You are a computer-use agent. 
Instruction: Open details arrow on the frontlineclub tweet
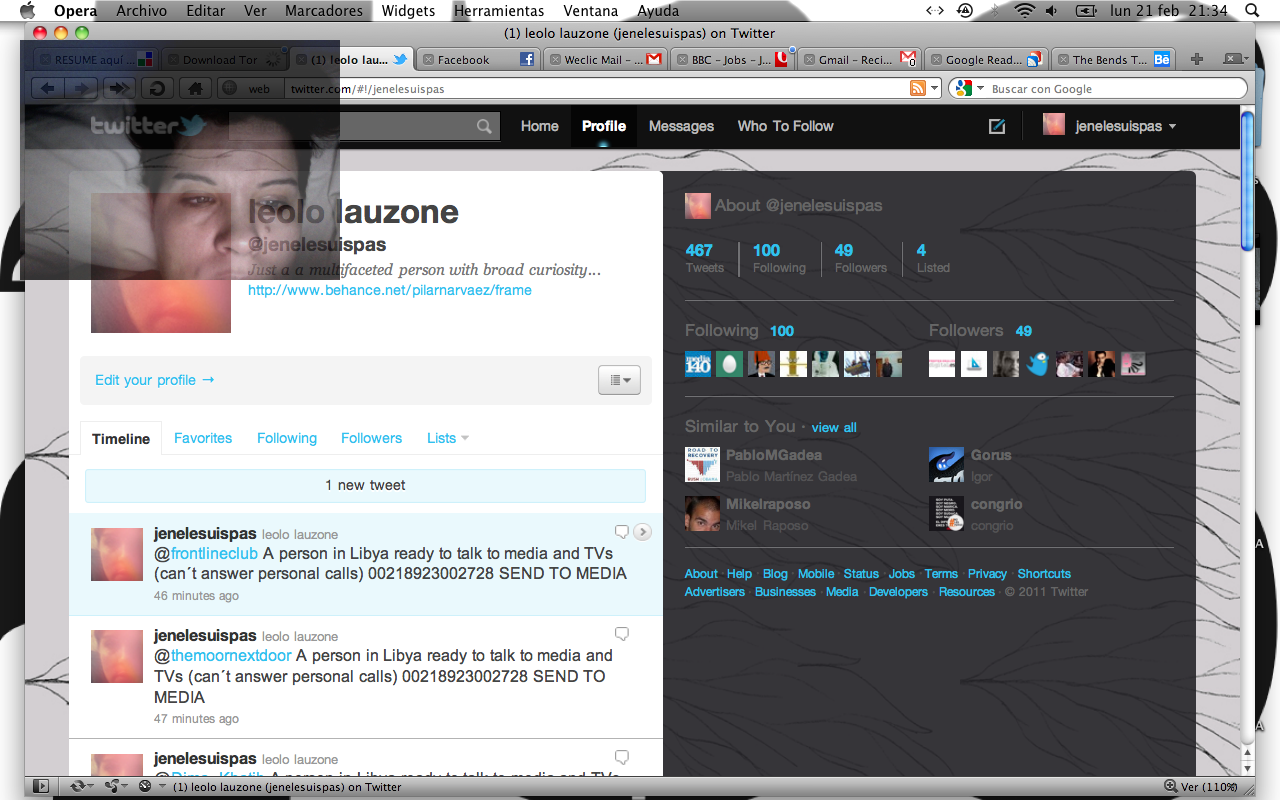(x=643, y=532)
